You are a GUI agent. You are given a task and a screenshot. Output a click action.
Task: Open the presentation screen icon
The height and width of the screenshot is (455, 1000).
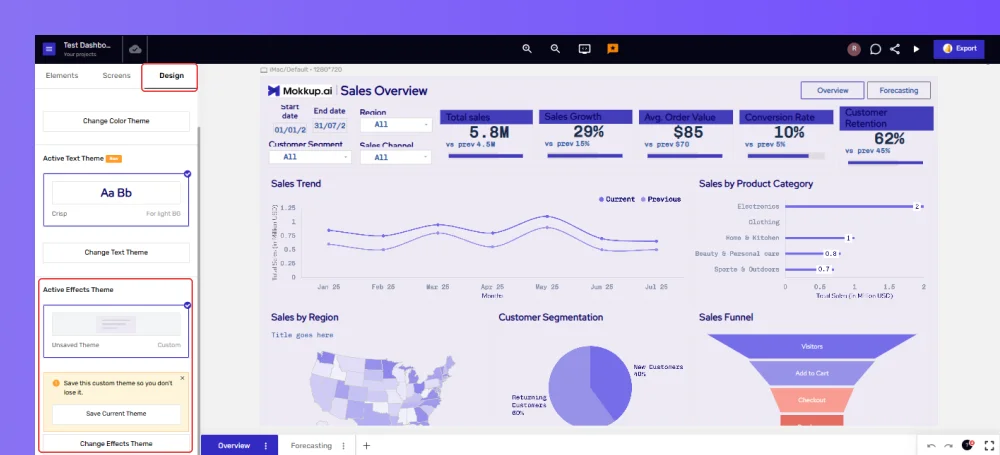click(584, 48)
